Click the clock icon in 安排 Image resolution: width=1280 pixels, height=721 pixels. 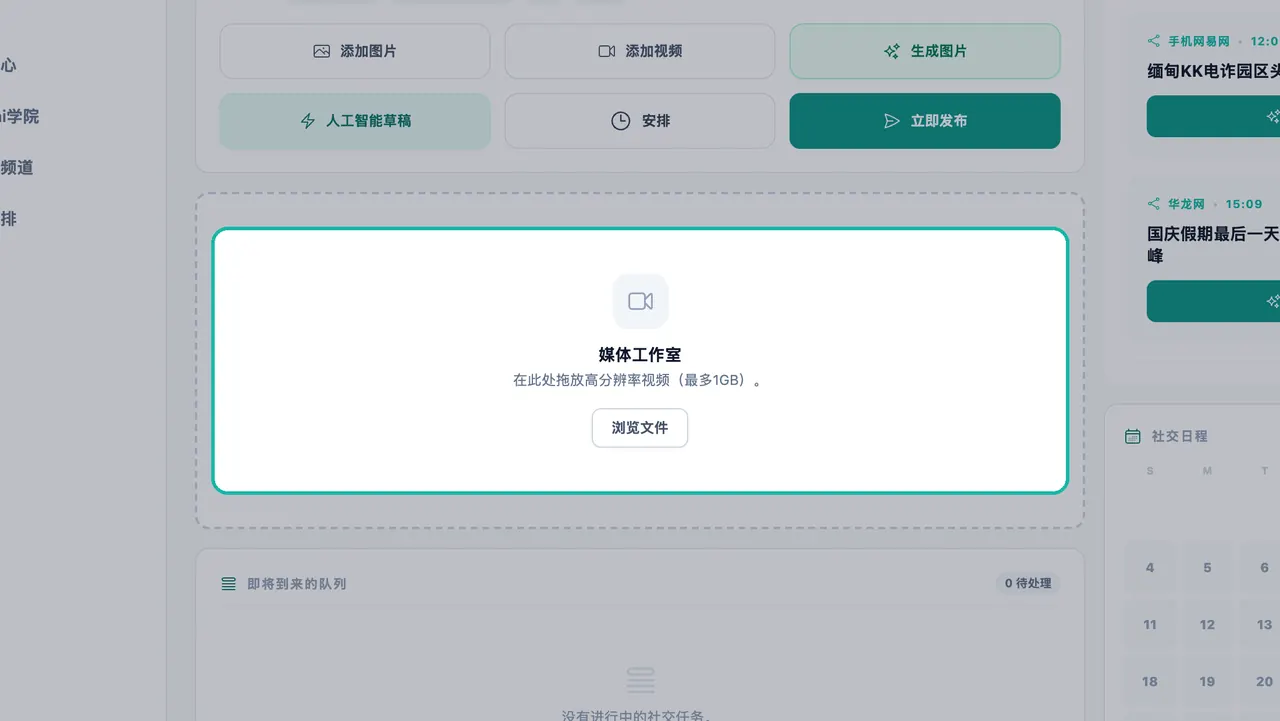pyautogui.click(x=621, y=121)
